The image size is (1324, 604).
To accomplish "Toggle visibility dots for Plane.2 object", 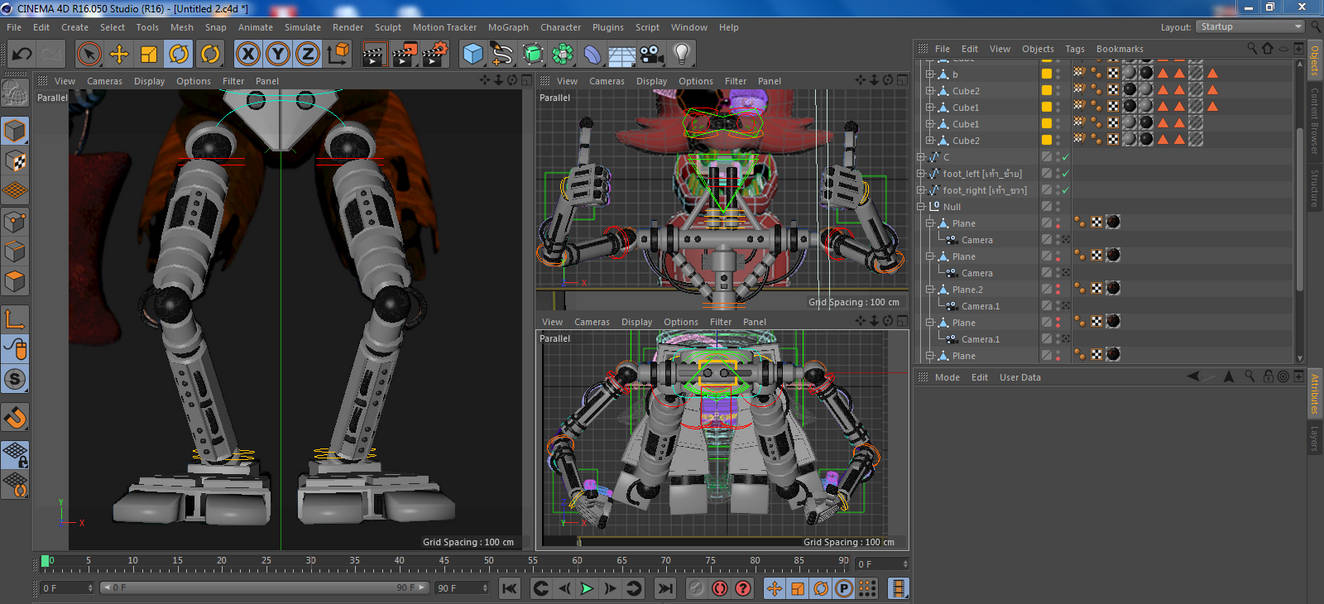I will (1058, 290).
